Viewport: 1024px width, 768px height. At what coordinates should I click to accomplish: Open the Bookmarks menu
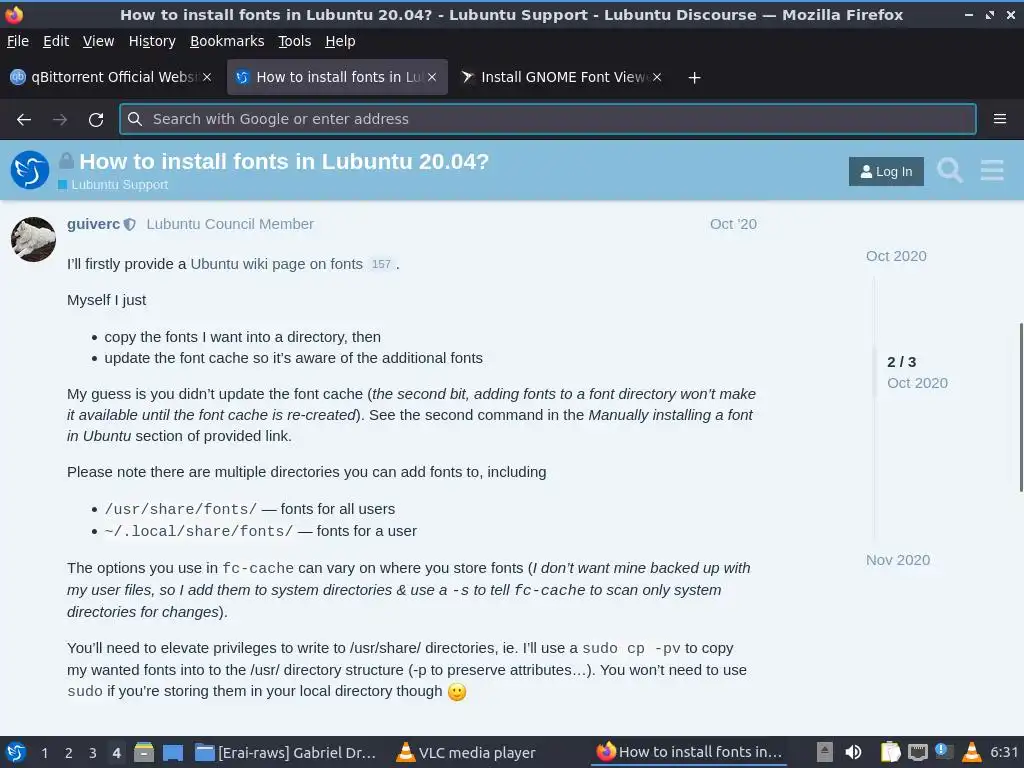[227, 41]
